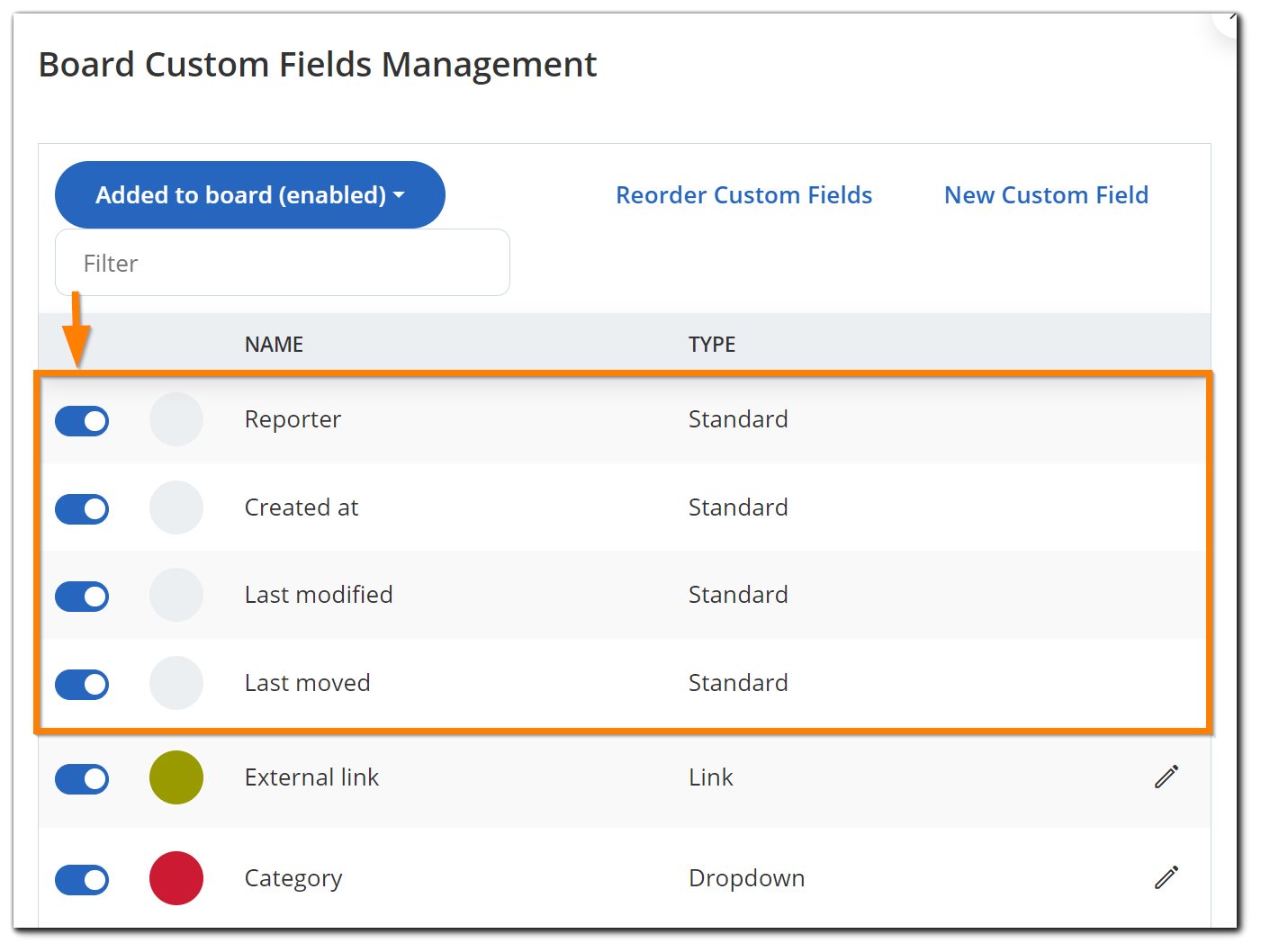Screen dimensions: 1261x952
Task: Turn off the Category field toggle
Action: [82, 879]
